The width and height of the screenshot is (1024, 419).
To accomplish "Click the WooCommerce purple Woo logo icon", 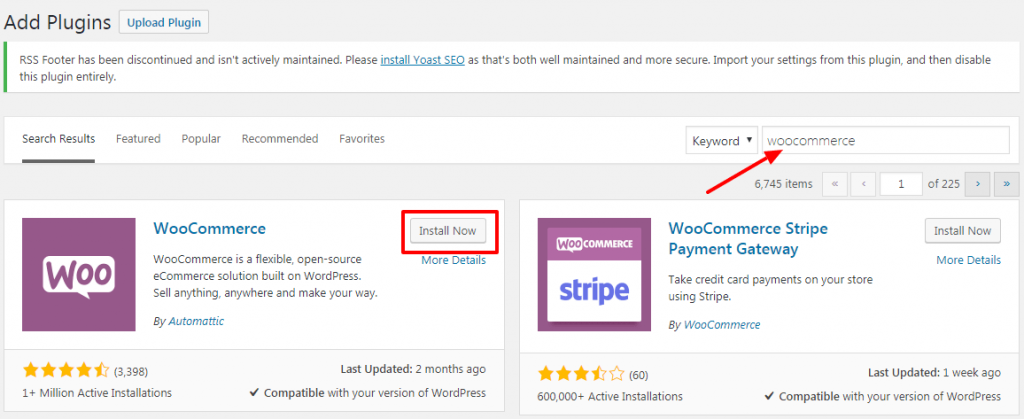I will click(x=79, y=275).
